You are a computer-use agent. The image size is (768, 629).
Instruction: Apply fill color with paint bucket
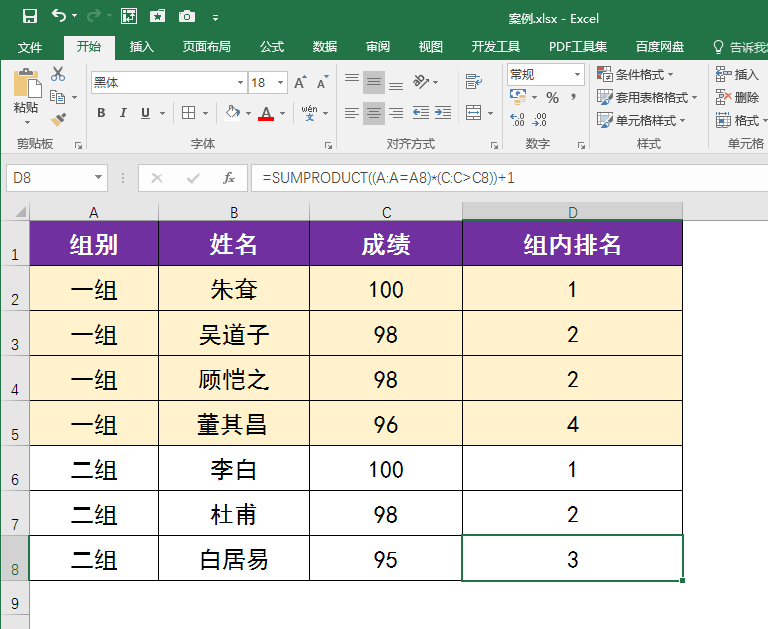pos(232,113)
